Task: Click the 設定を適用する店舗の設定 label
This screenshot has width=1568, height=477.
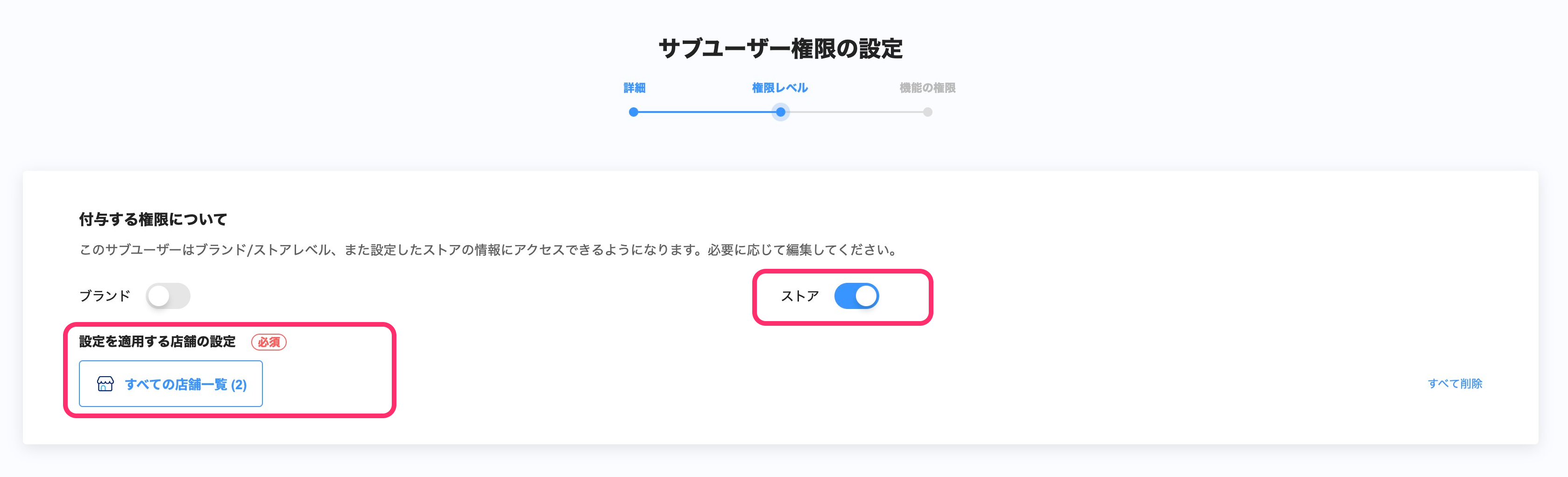Action: tap(157, 342)
